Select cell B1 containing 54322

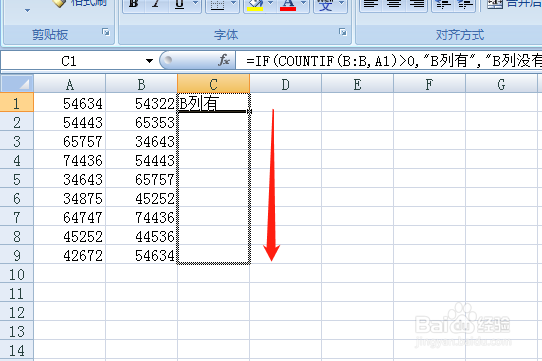pyautogui.click(x=141, y=103)
